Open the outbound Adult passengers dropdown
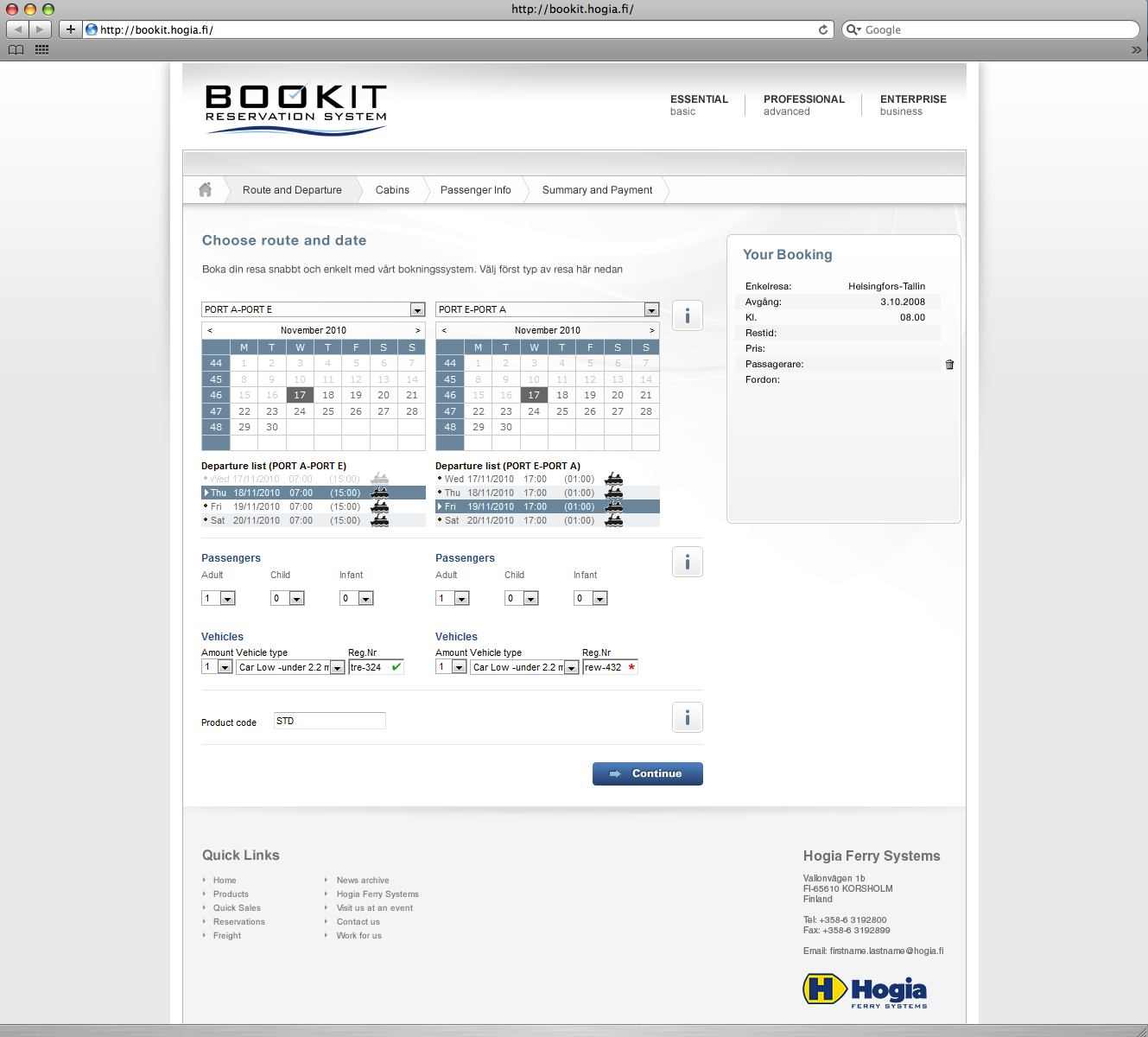Image resolution: width=1148 pixels, height=1037 pixels. click(x=219, y=598)
